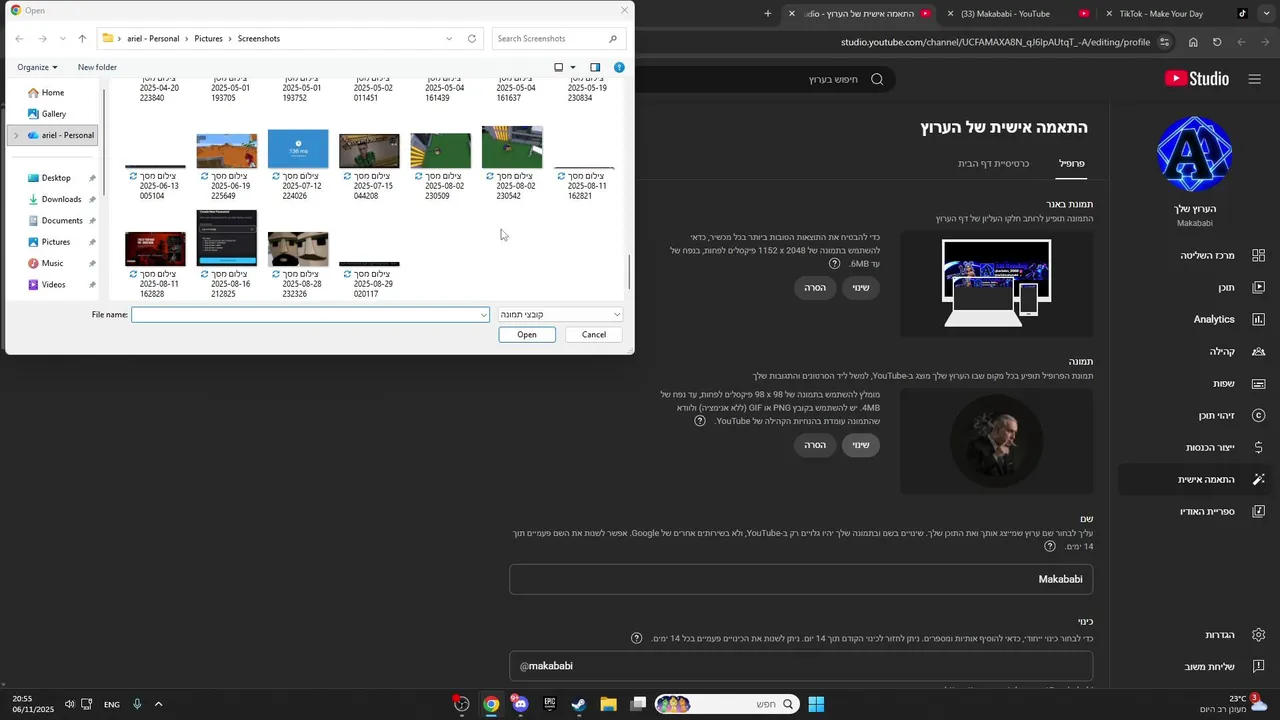The image size is (1280, 720).
Task: Click help icon next to handle description
Action: (x=636, y=638)
